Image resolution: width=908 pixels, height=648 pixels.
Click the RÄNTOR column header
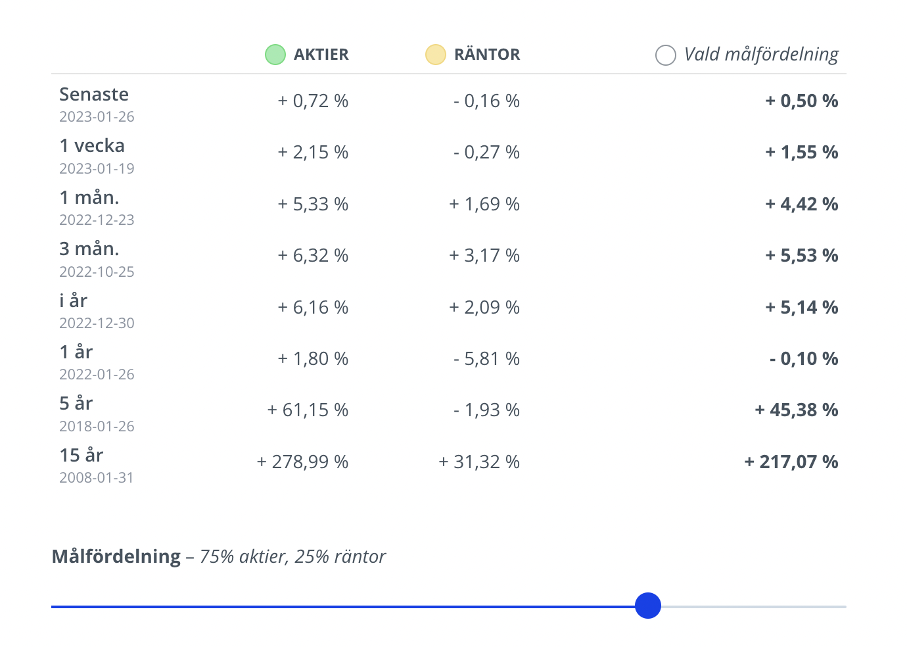click(x=487, y=55)
